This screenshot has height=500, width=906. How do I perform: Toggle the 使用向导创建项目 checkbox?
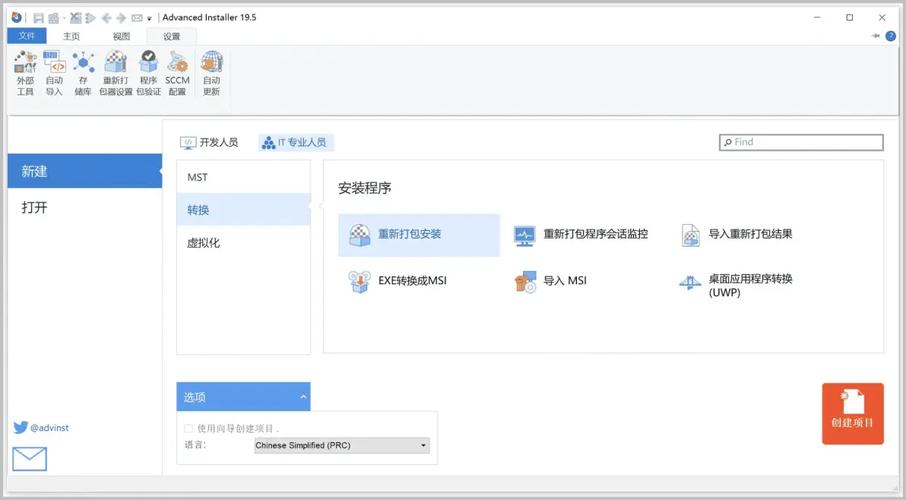[188, 428]
